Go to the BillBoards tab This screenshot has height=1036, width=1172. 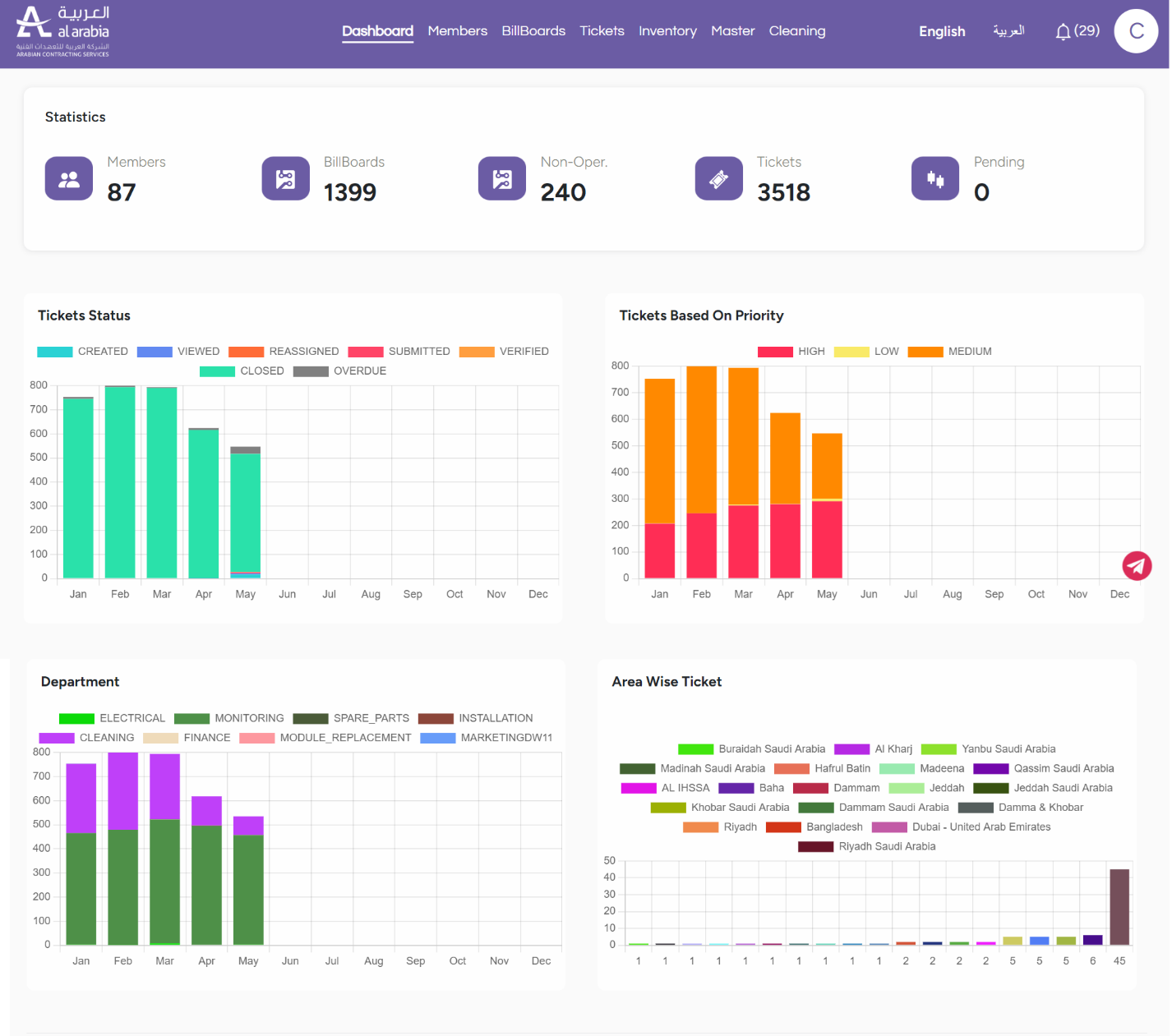533,31
